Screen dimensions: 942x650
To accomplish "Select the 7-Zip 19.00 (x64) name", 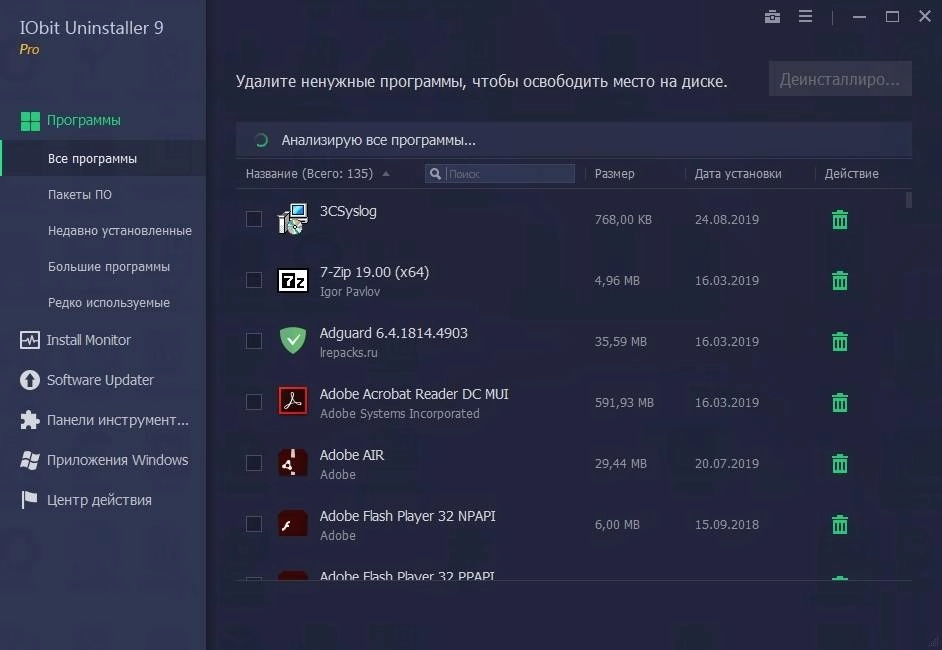I will point(374,272).
